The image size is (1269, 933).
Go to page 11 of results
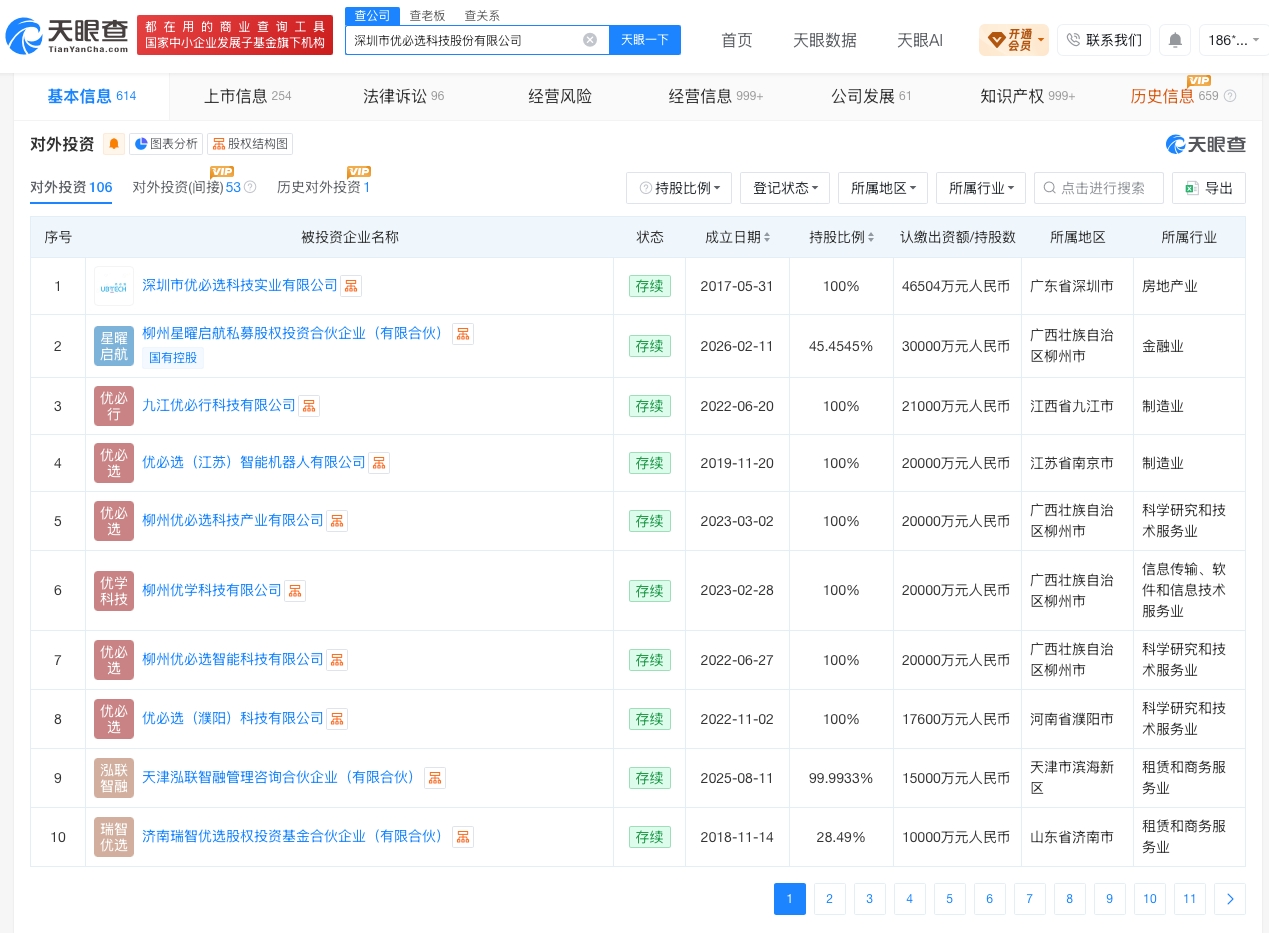point(1190,899)
